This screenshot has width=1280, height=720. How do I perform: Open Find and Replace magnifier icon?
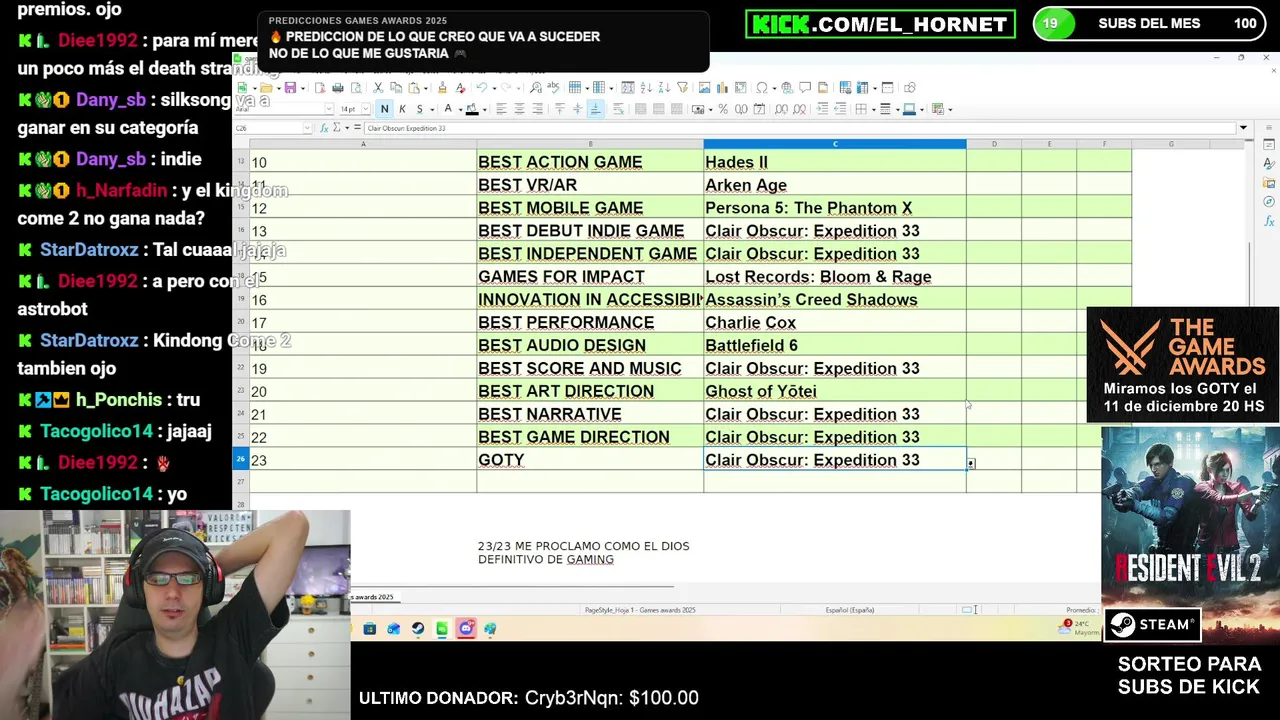536,88
